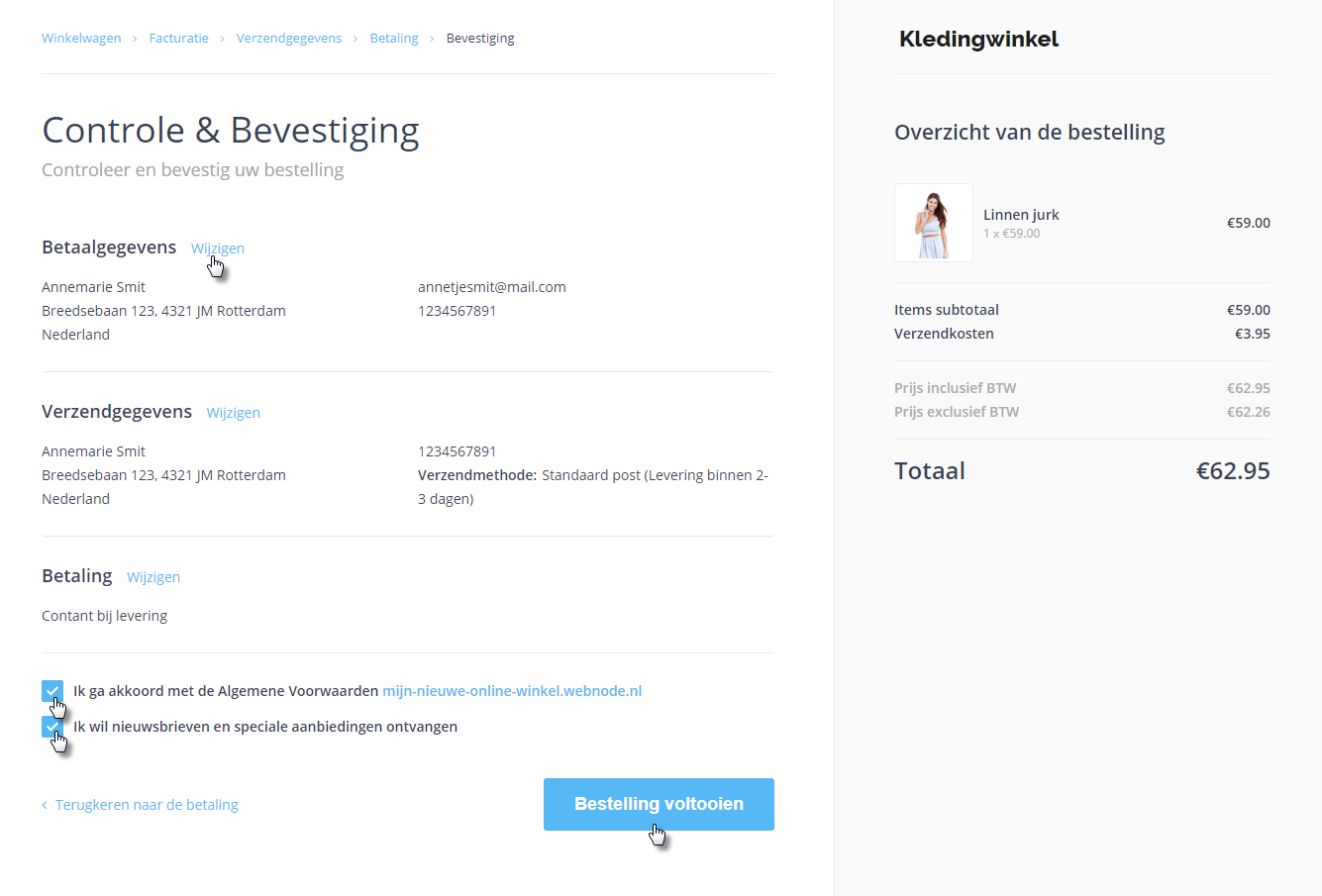Go back to Winkelwagen breadcrumb step

point(81,39)
